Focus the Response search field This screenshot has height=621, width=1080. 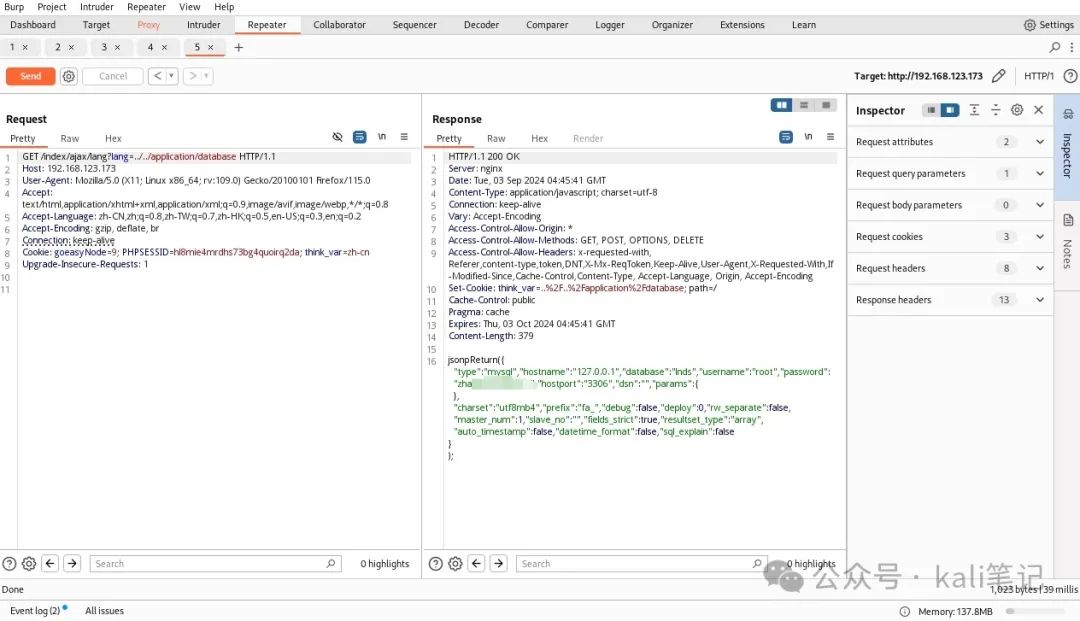pyautogui.click(x=641, y=564)
